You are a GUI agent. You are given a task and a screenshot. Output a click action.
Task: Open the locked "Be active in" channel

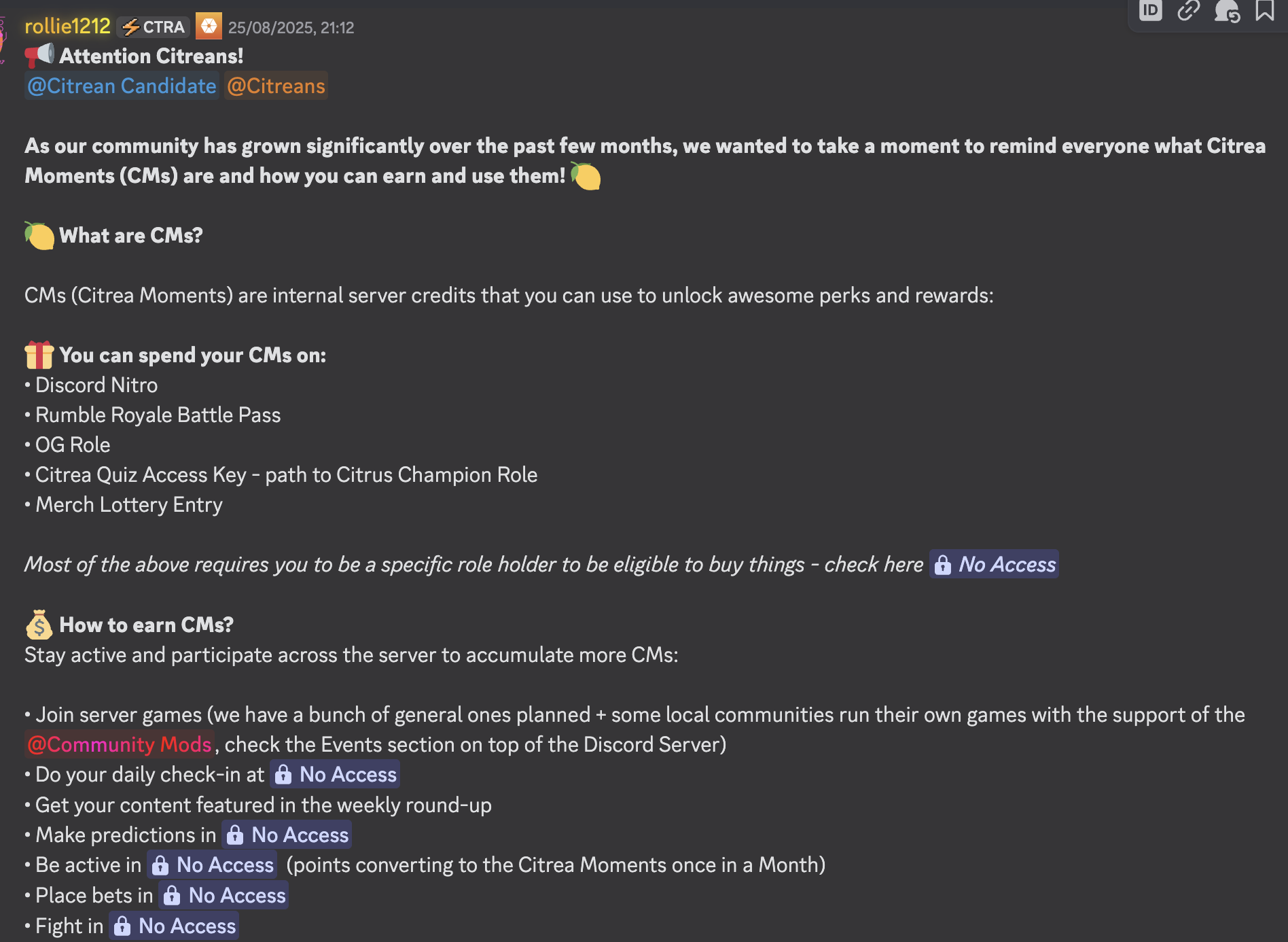(x=212, y=865)
